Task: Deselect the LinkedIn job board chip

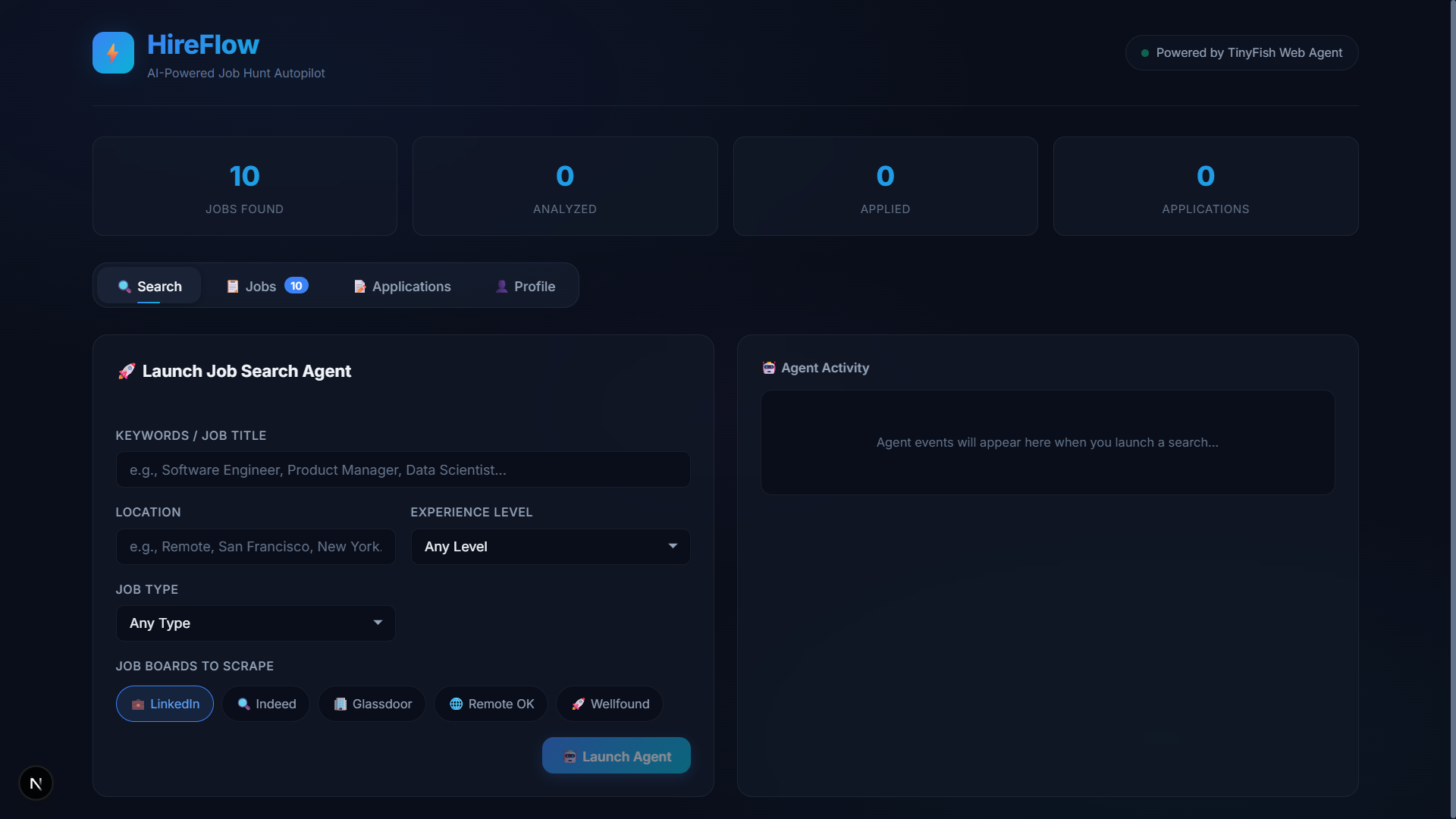Action: 165,704
